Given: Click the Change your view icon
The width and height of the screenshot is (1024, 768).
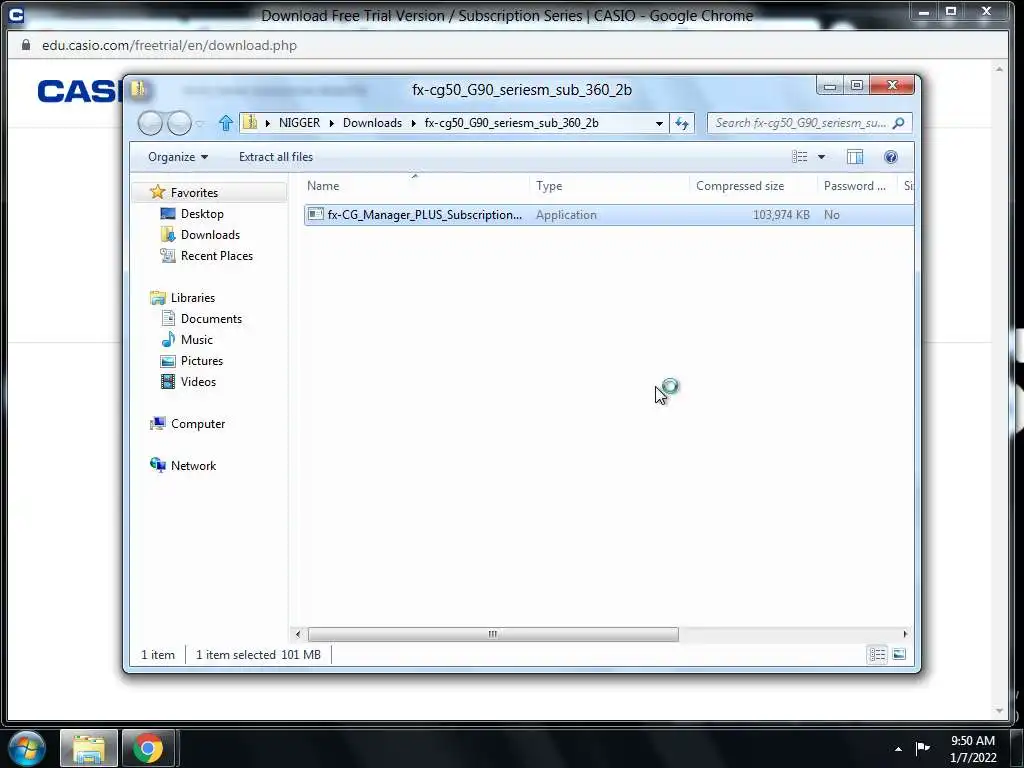Looking at the screenshot, I should click(x=799, y=157).
